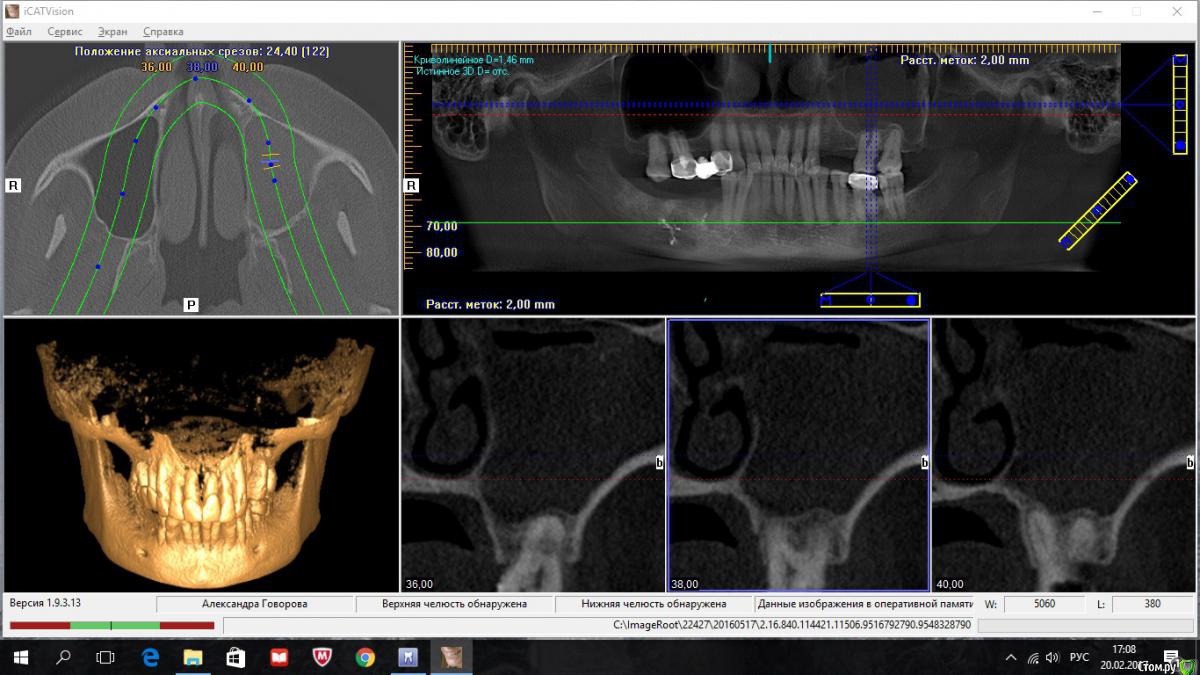Click the horizontal yellow slice-position widget
The width and height of the screenshot is (1200, 675).
tap(870, 300)
